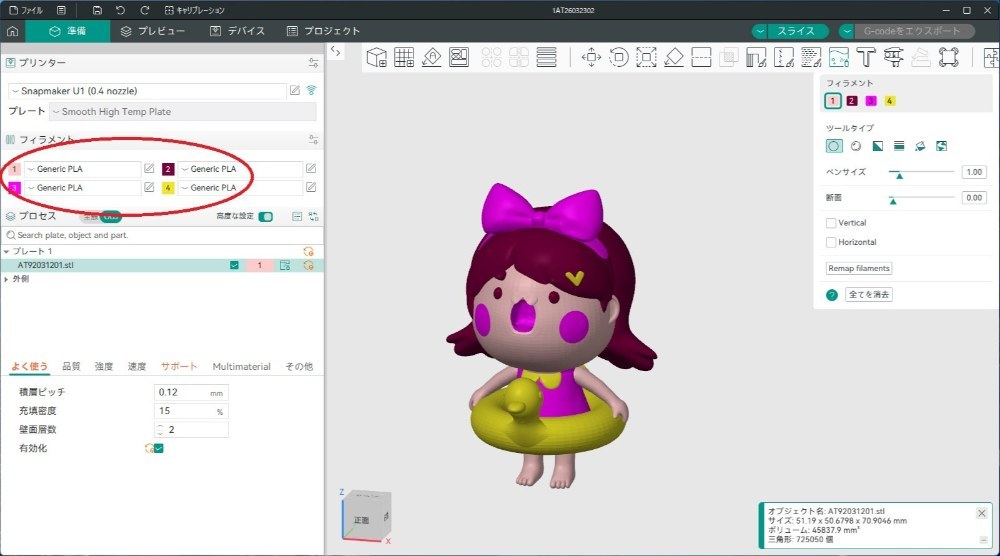Close the object info notification
1000x556 pixels.
982,513
